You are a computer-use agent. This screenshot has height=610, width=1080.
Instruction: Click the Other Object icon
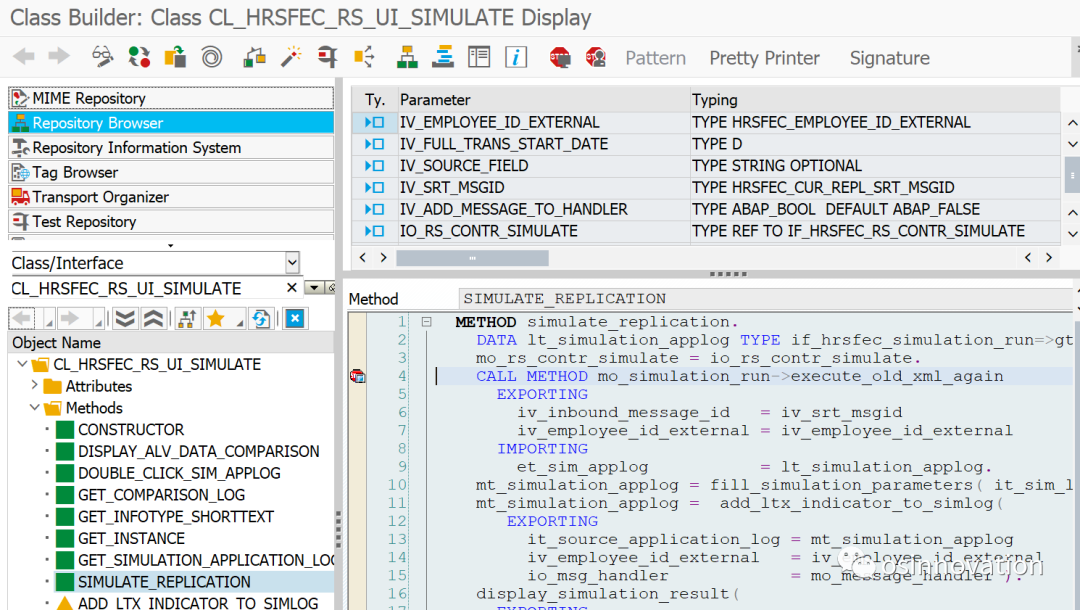pos(175,56)
